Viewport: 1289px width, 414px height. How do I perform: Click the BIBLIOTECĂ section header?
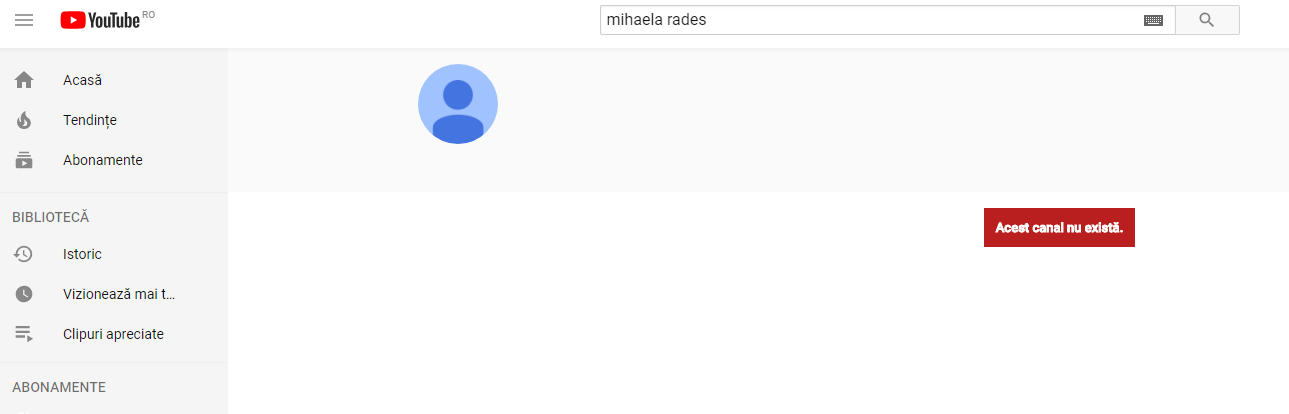(51, 217)
